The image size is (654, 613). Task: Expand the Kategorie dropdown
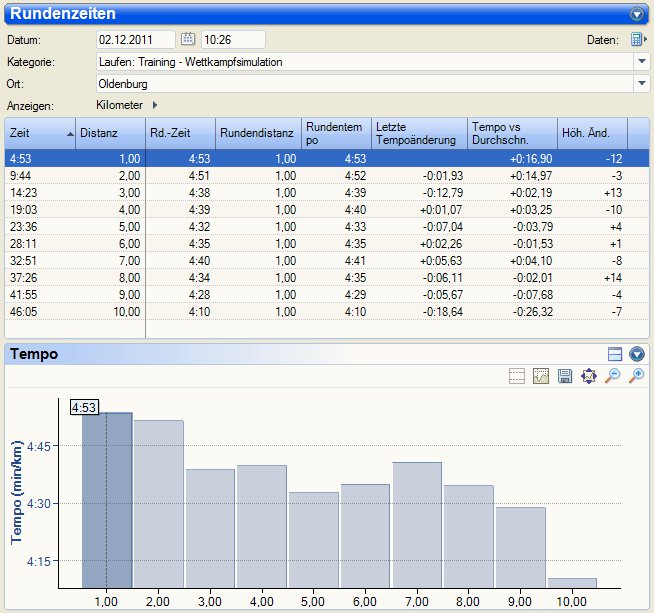pyautogui.click(x=642, y=62)
